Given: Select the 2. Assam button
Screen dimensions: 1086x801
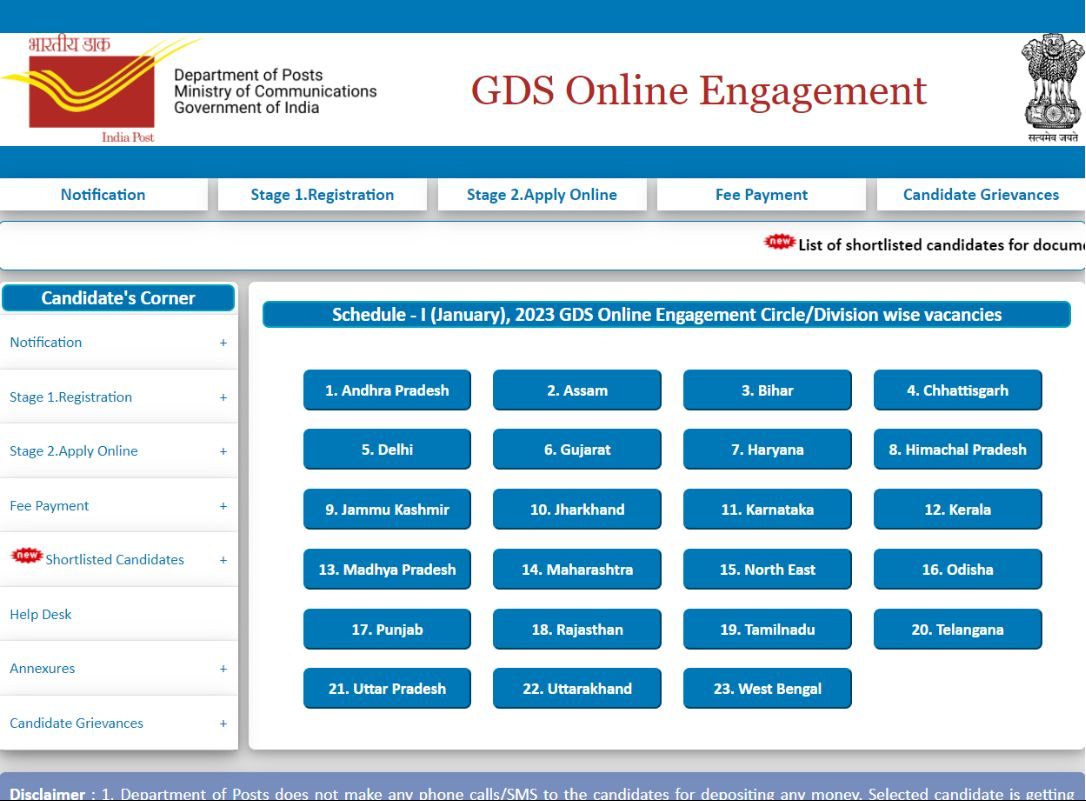Looking at the screenshot, I should (577, 390).
